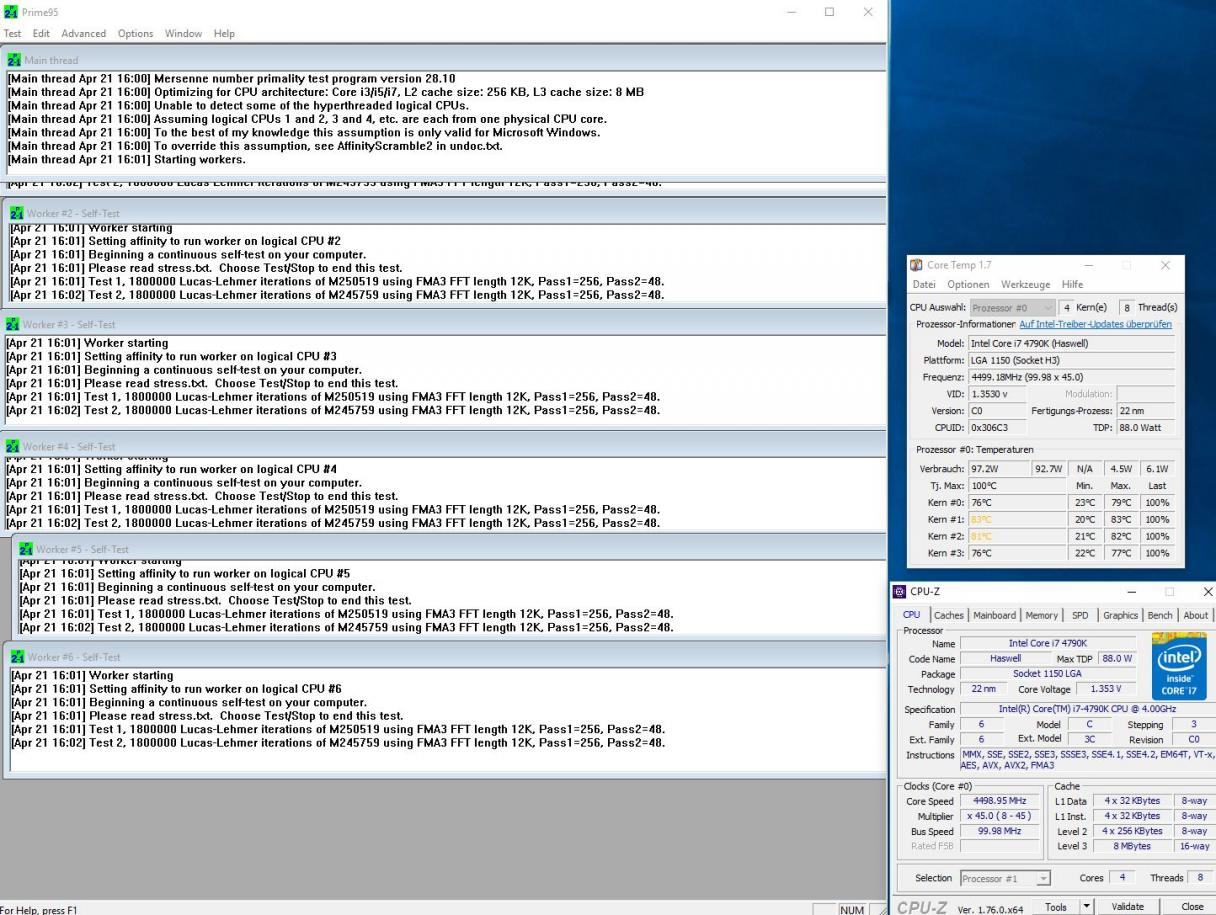Switch to the SPD tab in CPU-Z
The width and height of the screenshot is (1216, 915).
point(1080,615)
